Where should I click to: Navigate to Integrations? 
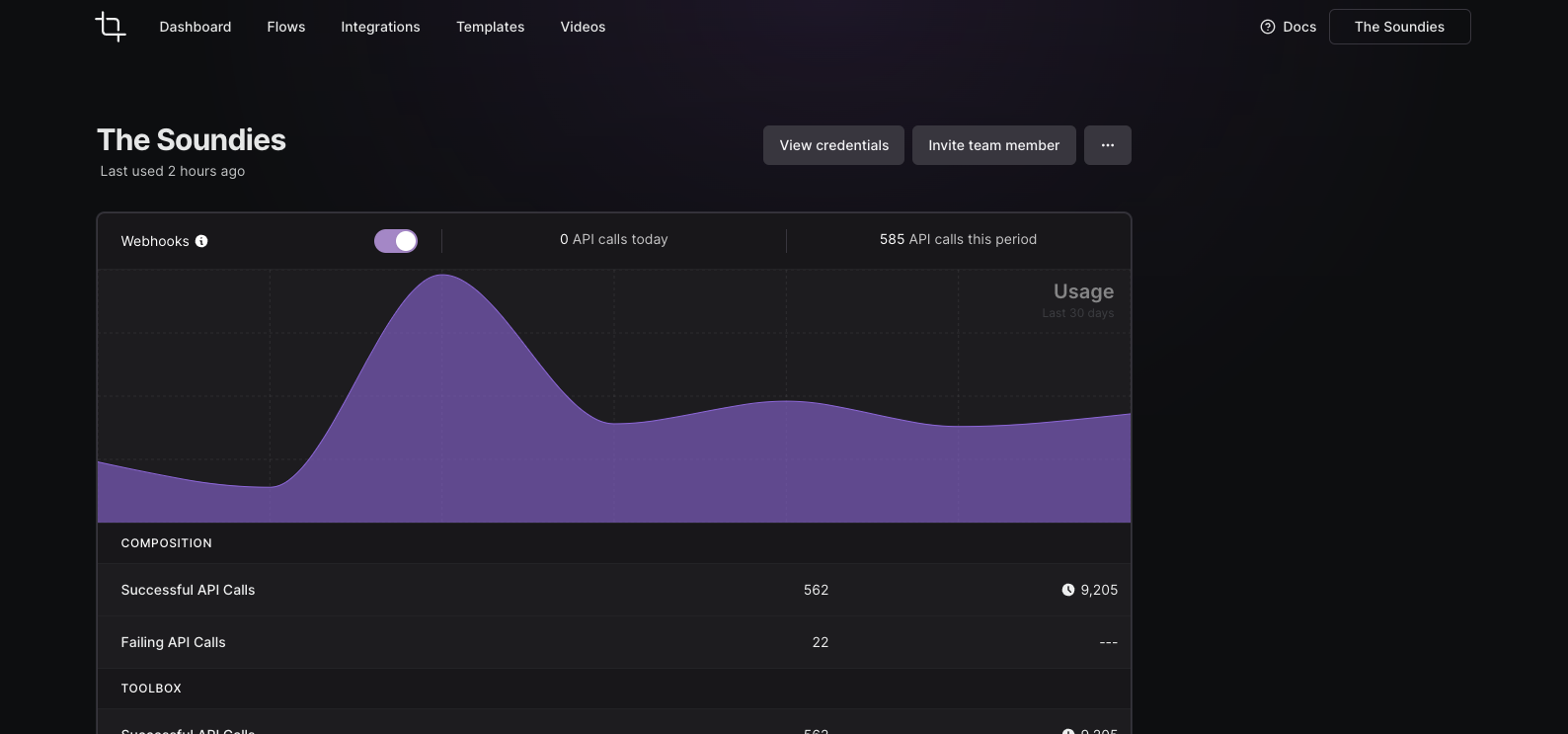[380, 27]
